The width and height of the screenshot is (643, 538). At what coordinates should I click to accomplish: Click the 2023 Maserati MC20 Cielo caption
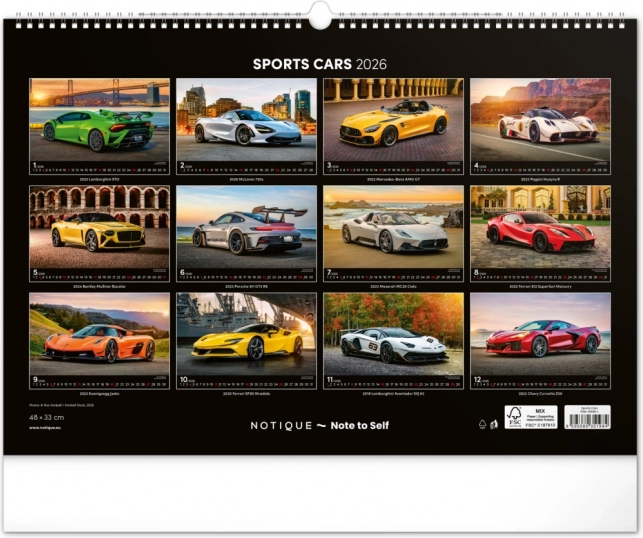point(393,287)
